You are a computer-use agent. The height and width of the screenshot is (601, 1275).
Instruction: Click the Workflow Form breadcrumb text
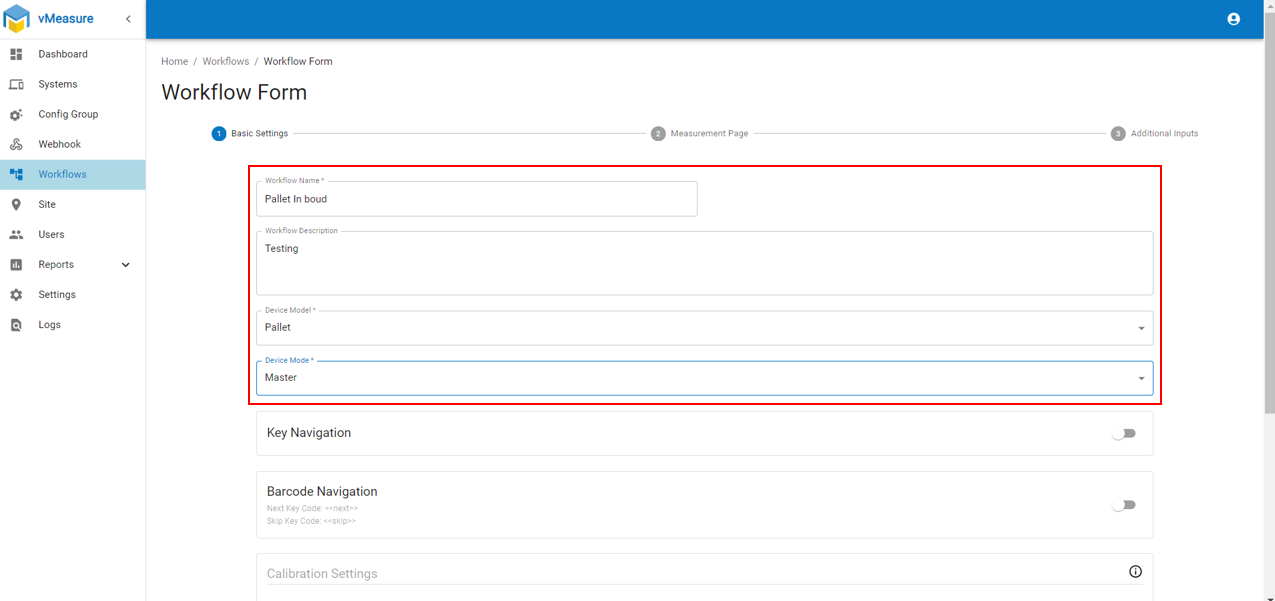[298, 61]
